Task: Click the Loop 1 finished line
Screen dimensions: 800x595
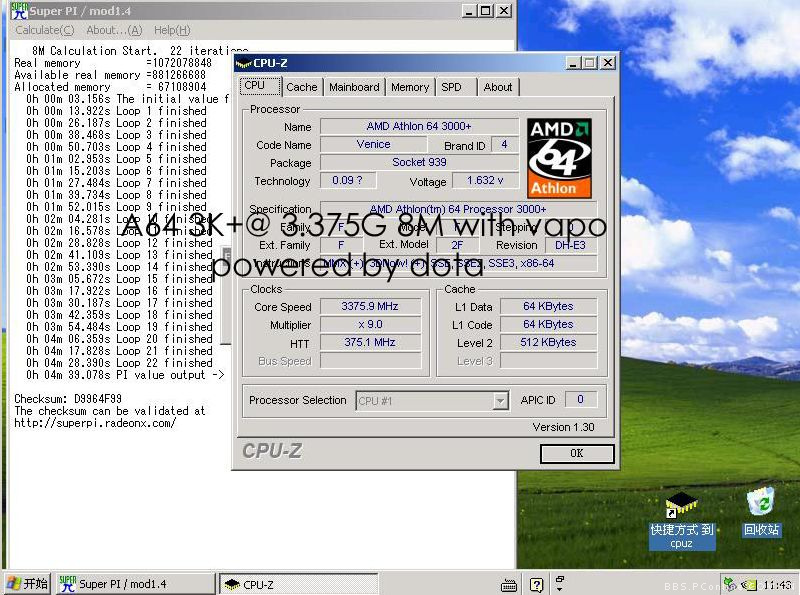Action: click(116, 111)
